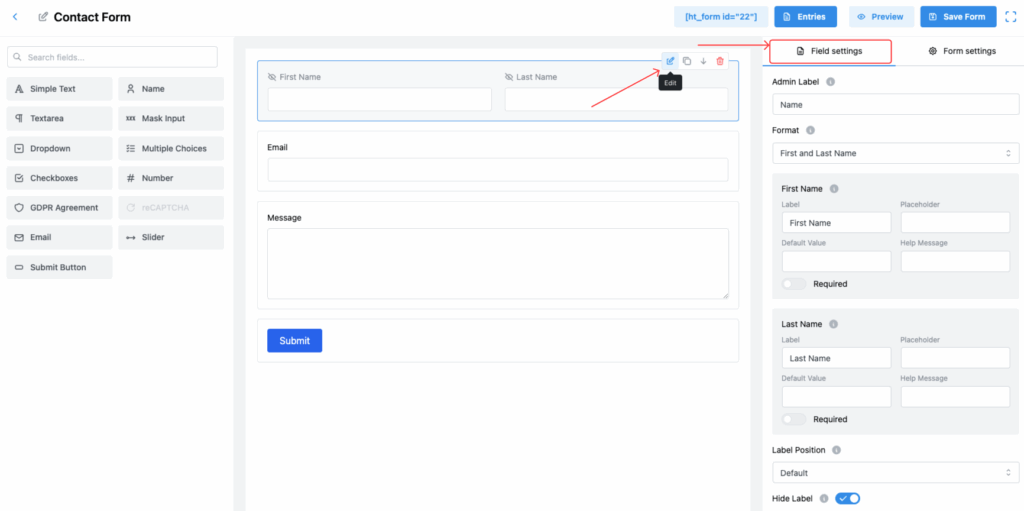Click the Contact Form title text
Screen dimensions: 1024x511
[92, 17]
